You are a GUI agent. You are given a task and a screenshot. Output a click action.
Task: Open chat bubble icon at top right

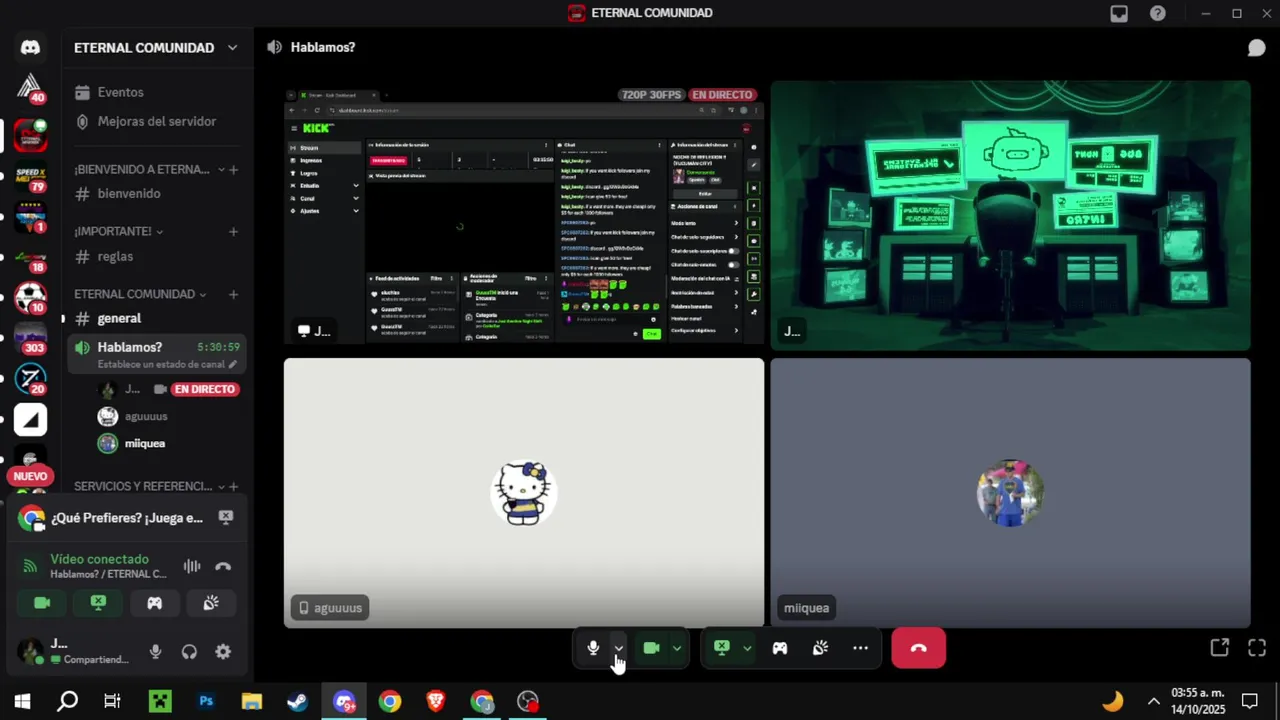[x=1256, y=48]
